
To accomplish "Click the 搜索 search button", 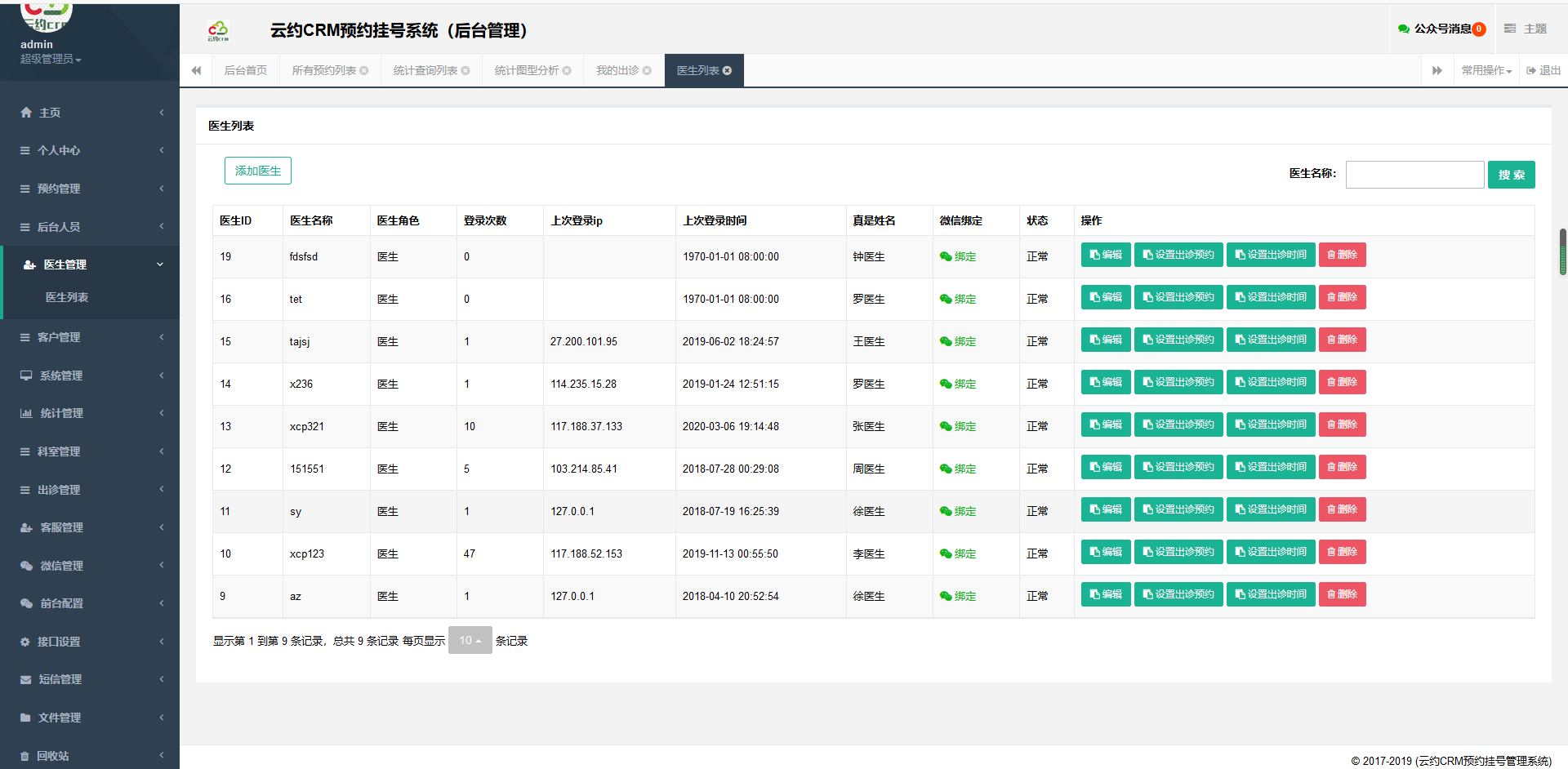I will pos(1511,175).
